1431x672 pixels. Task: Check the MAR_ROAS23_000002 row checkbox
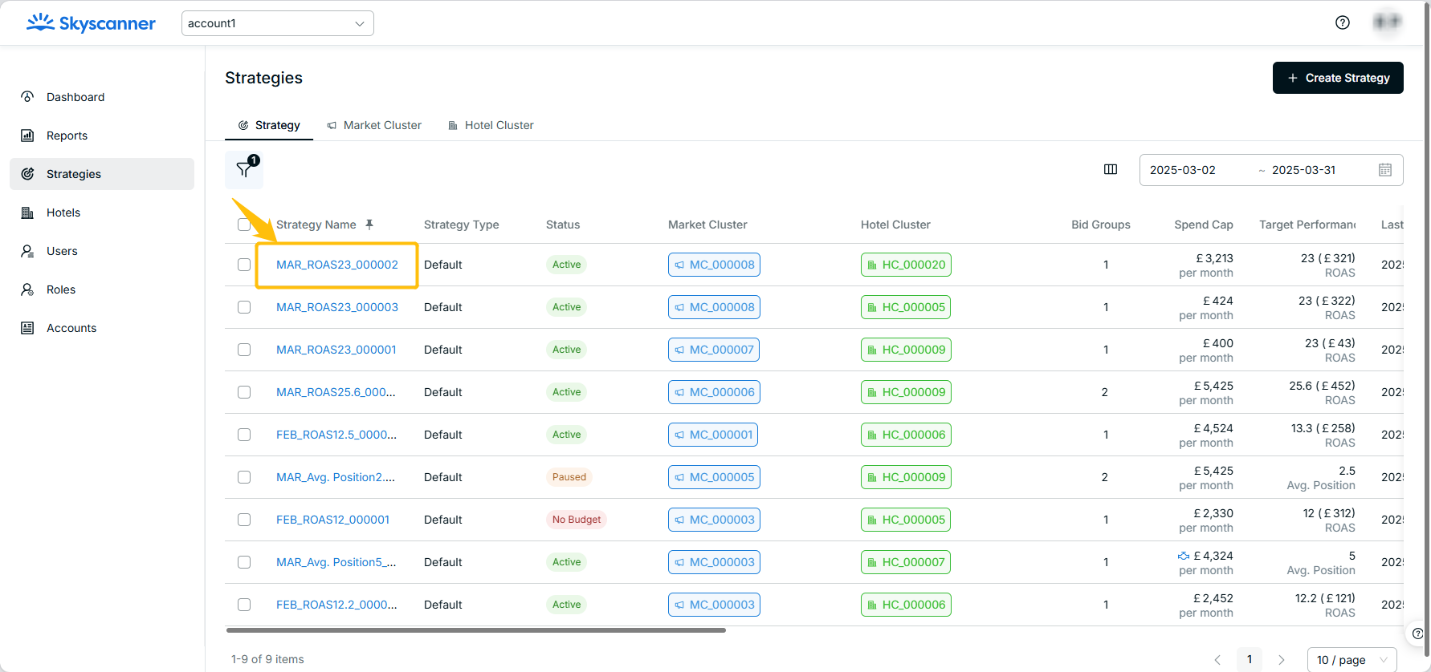[244, 265]
